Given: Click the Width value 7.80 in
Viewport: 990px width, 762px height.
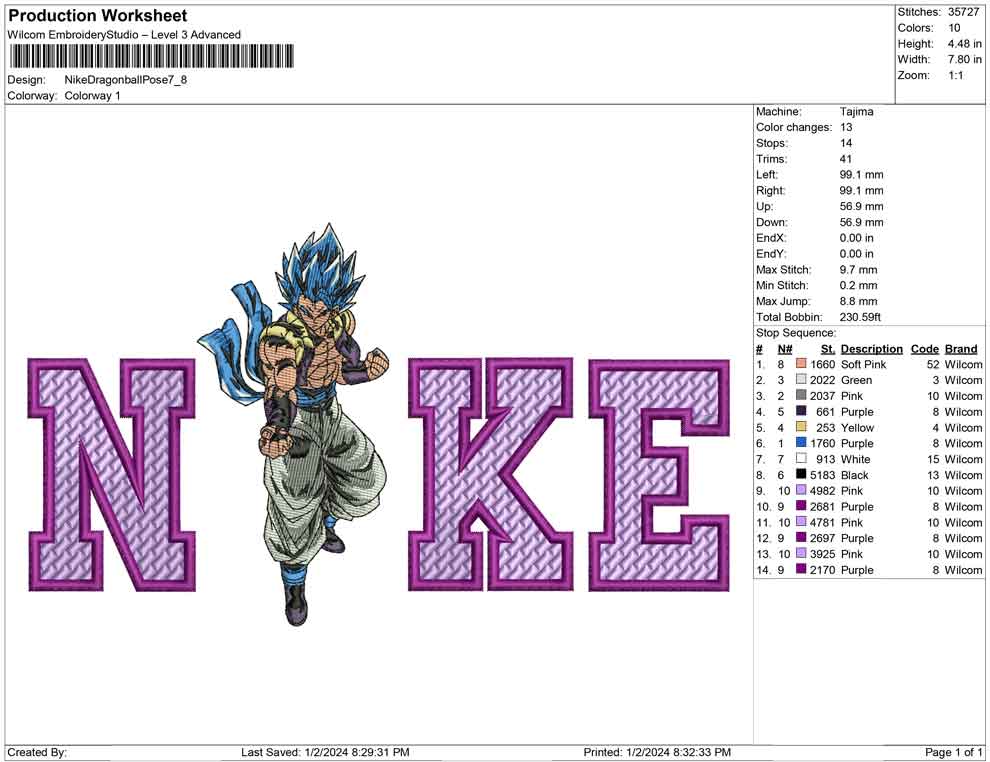Looking at the screenshot, I should 964,59.
